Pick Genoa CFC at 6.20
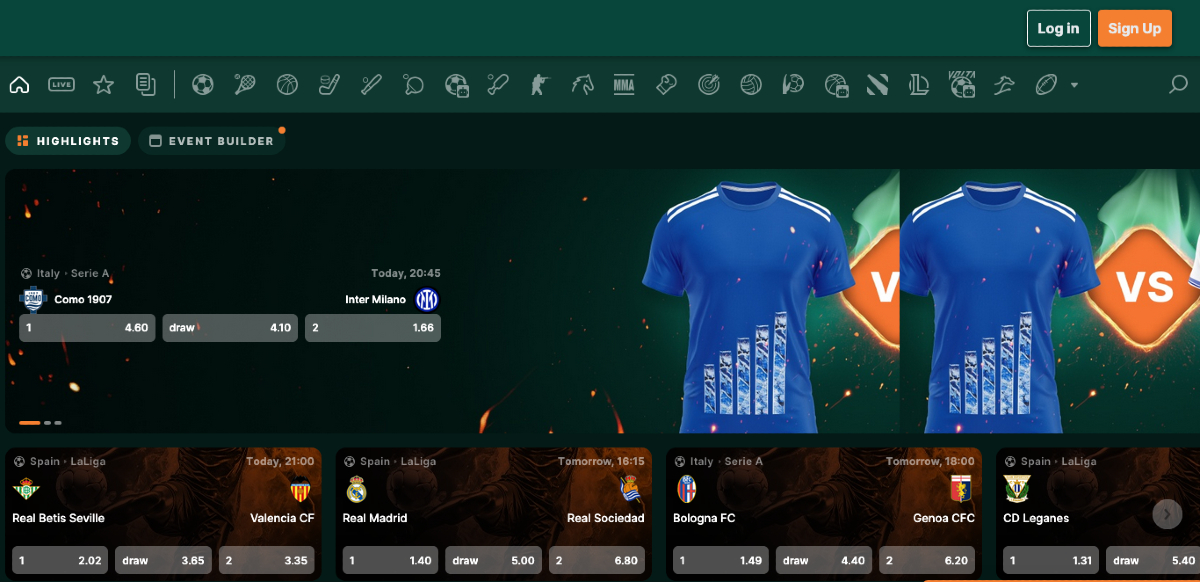Viewport: 1200px width, 582px height. point(927,560)
